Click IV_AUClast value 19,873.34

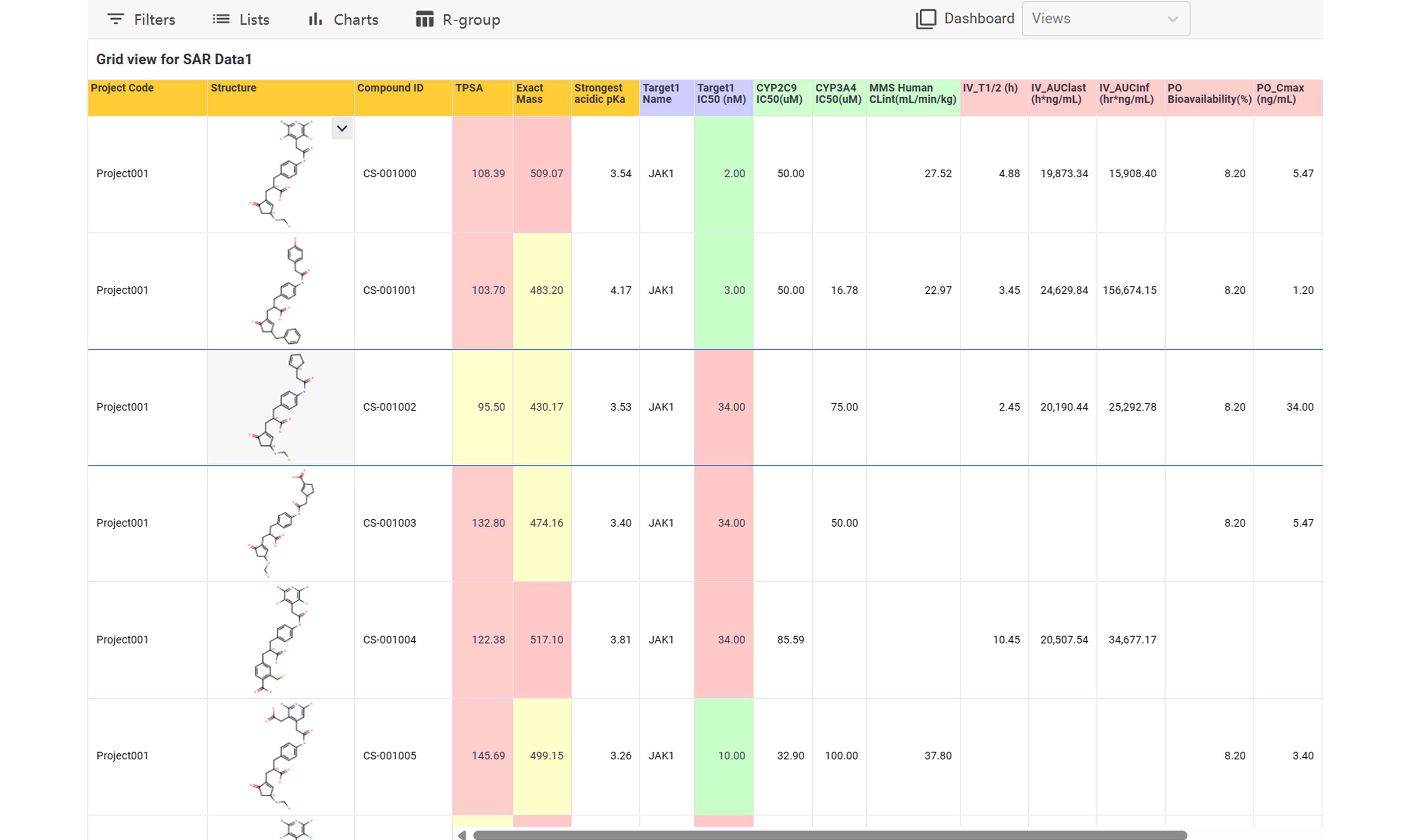click(x=1064, y=174)
